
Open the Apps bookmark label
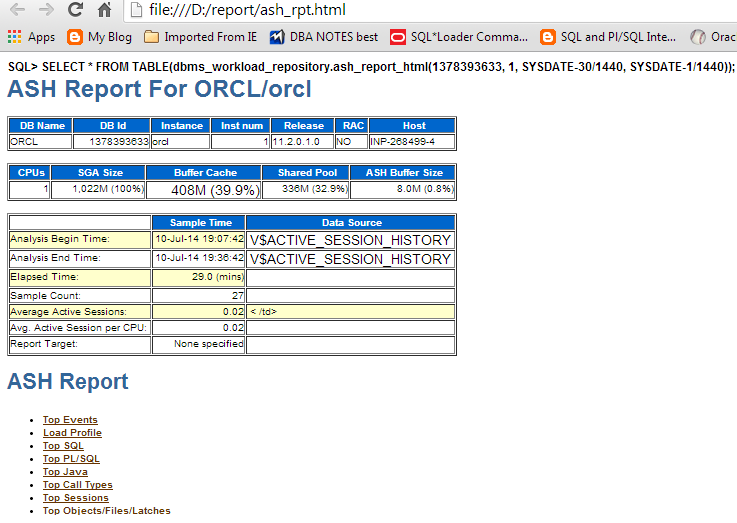point(41,37)
